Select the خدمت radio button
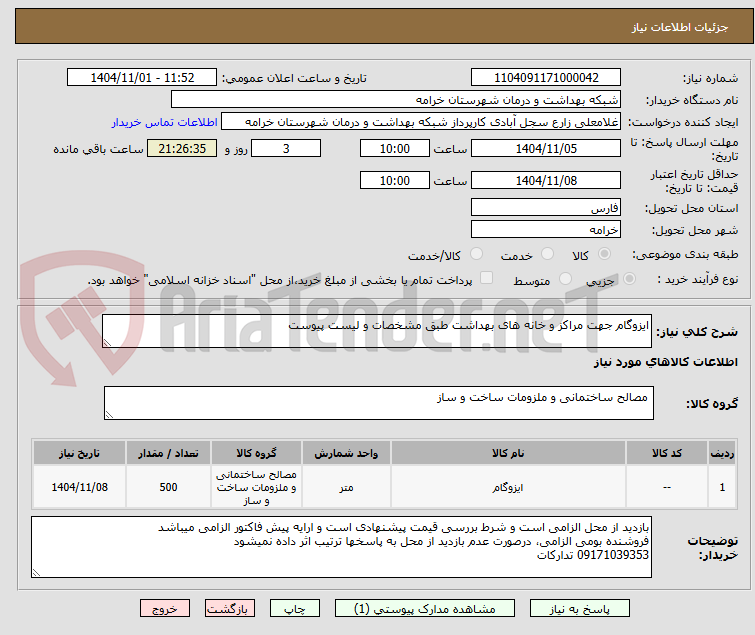Viewport: 755px width, 635px height. (x=547, y=254)
